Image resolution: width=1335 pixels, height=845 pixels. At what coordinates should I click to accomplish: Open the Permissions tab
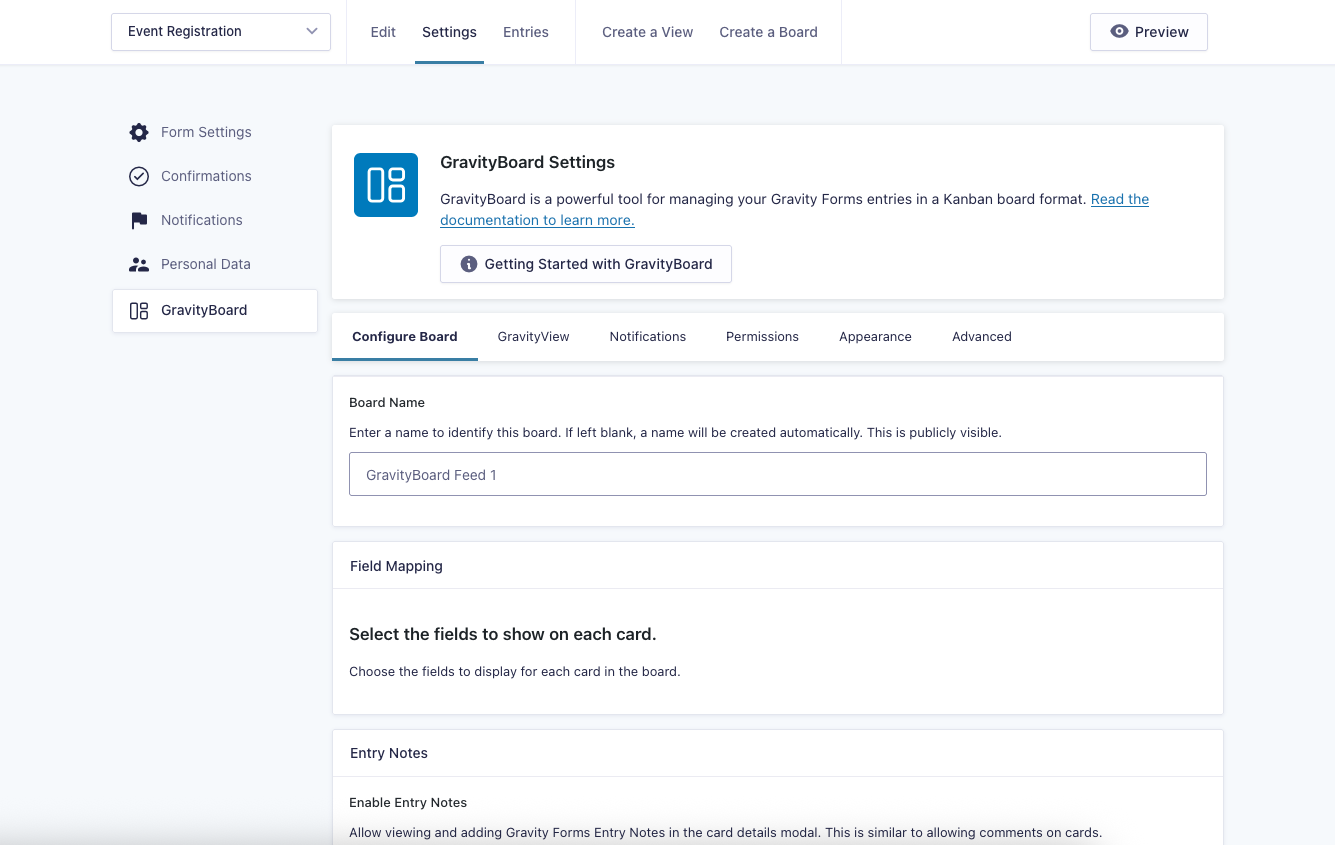pyautogui.click(x=762, y=337)
